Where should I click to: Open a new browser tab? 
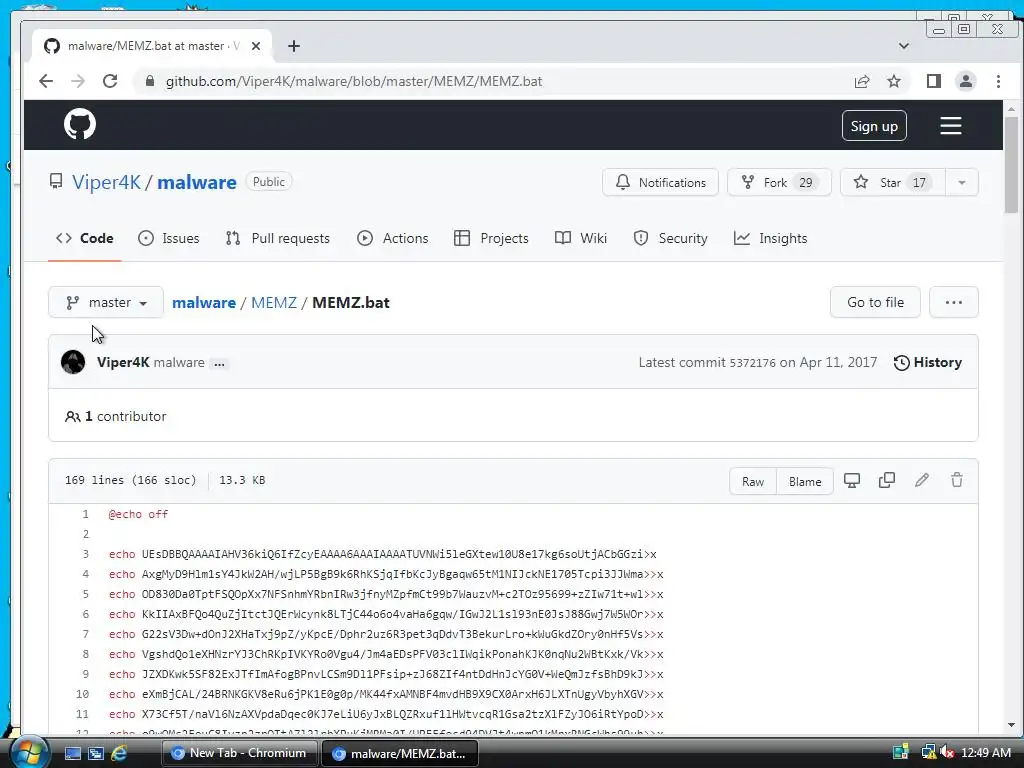(294, 46)
